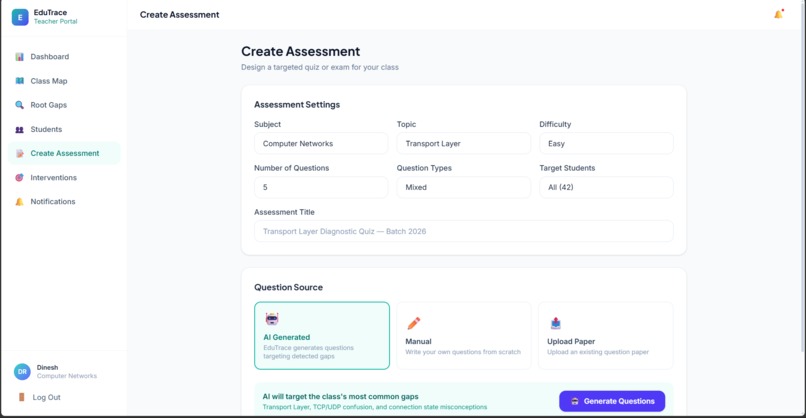Click the 'Create Assessment' top bar title
Image resolution: width=806 pixels, height=418 pixels.
[x=179, y=15]
